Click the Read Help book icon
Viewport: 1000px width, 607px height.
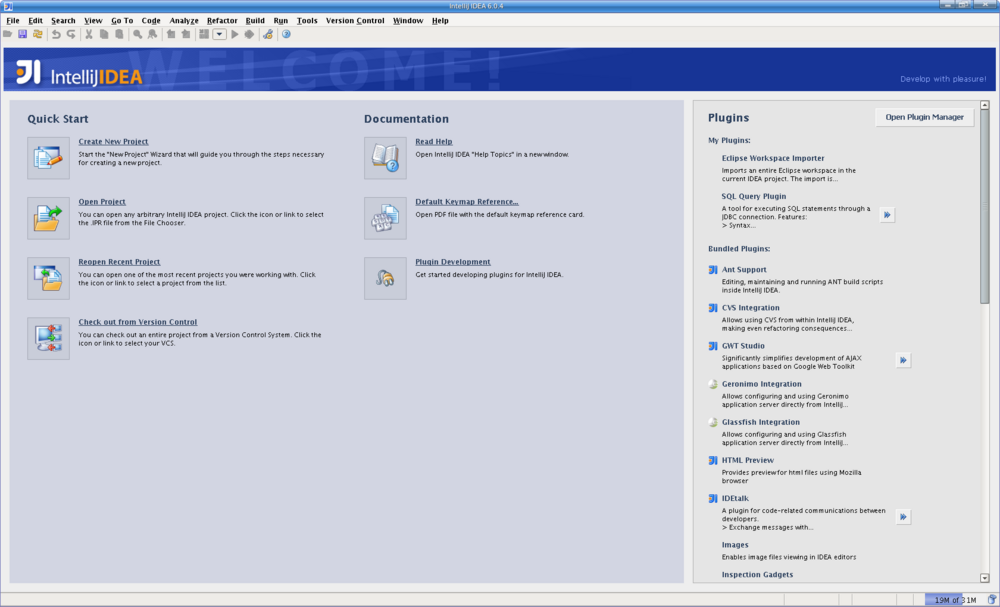pyautogui.click(x=385, y=158)
